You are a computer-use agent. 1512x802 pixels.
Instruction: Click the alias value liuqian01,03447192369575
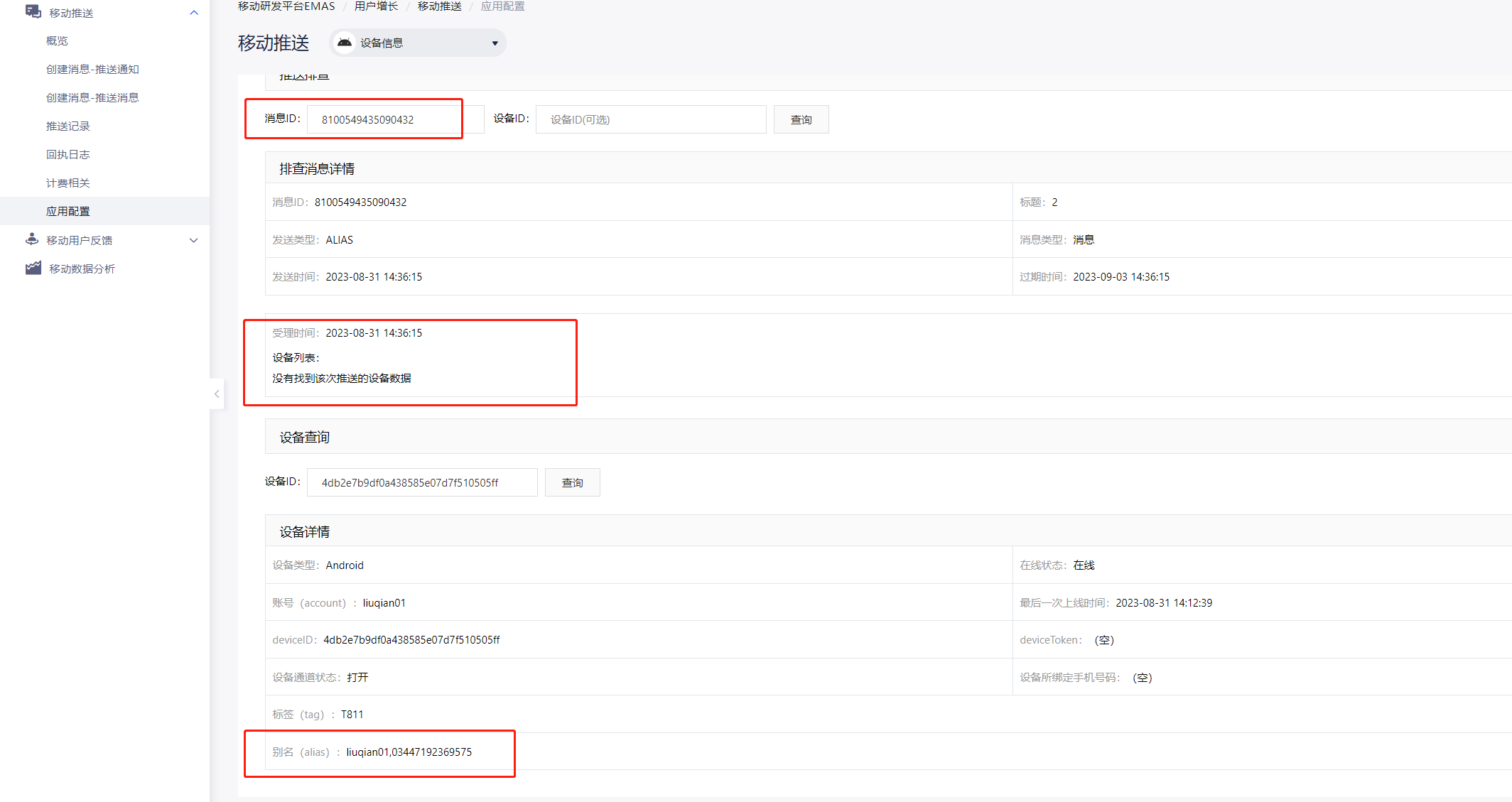(x=409, y=752)
